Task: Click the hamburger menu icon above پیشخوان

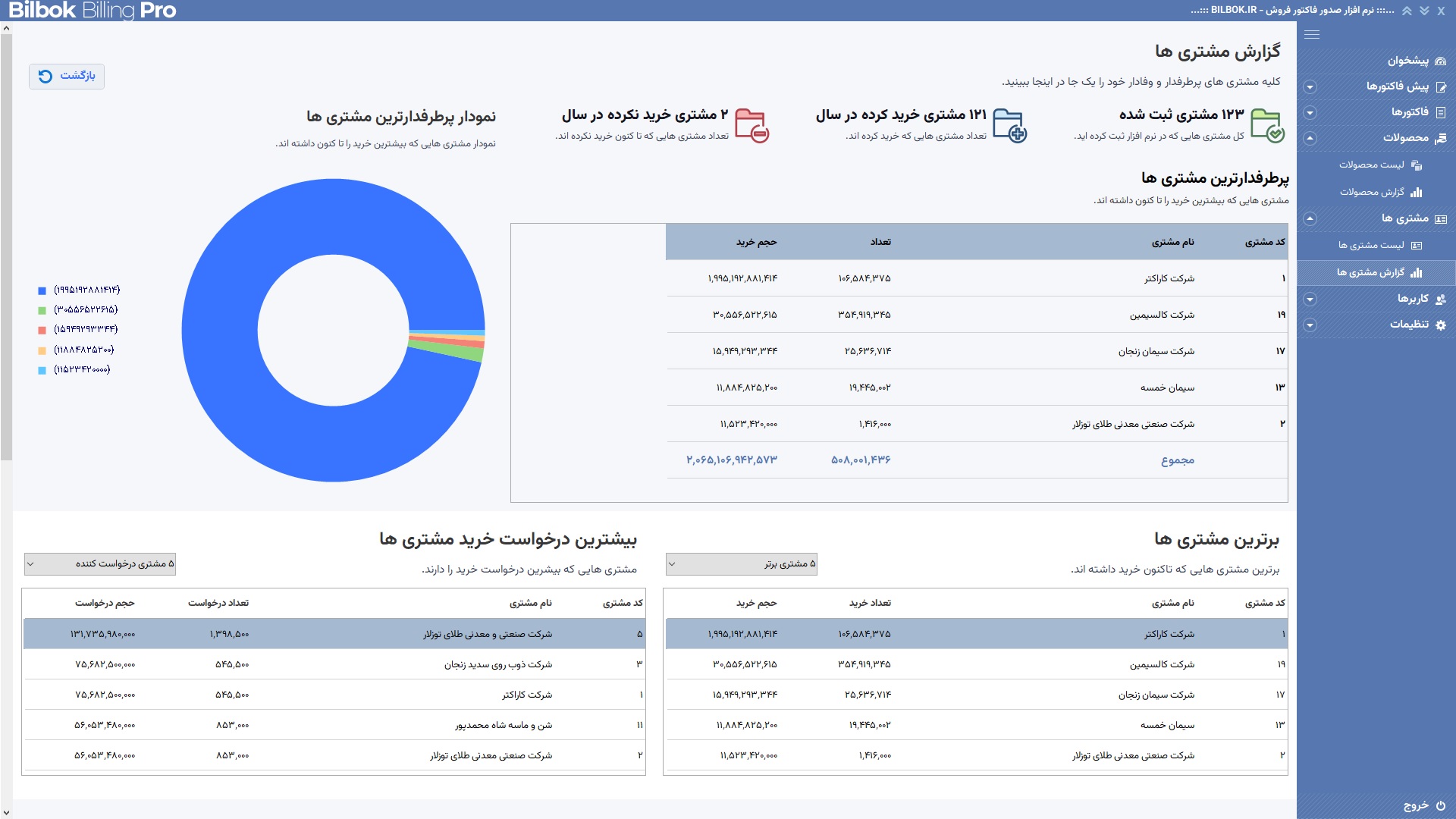Action: 1312,34
